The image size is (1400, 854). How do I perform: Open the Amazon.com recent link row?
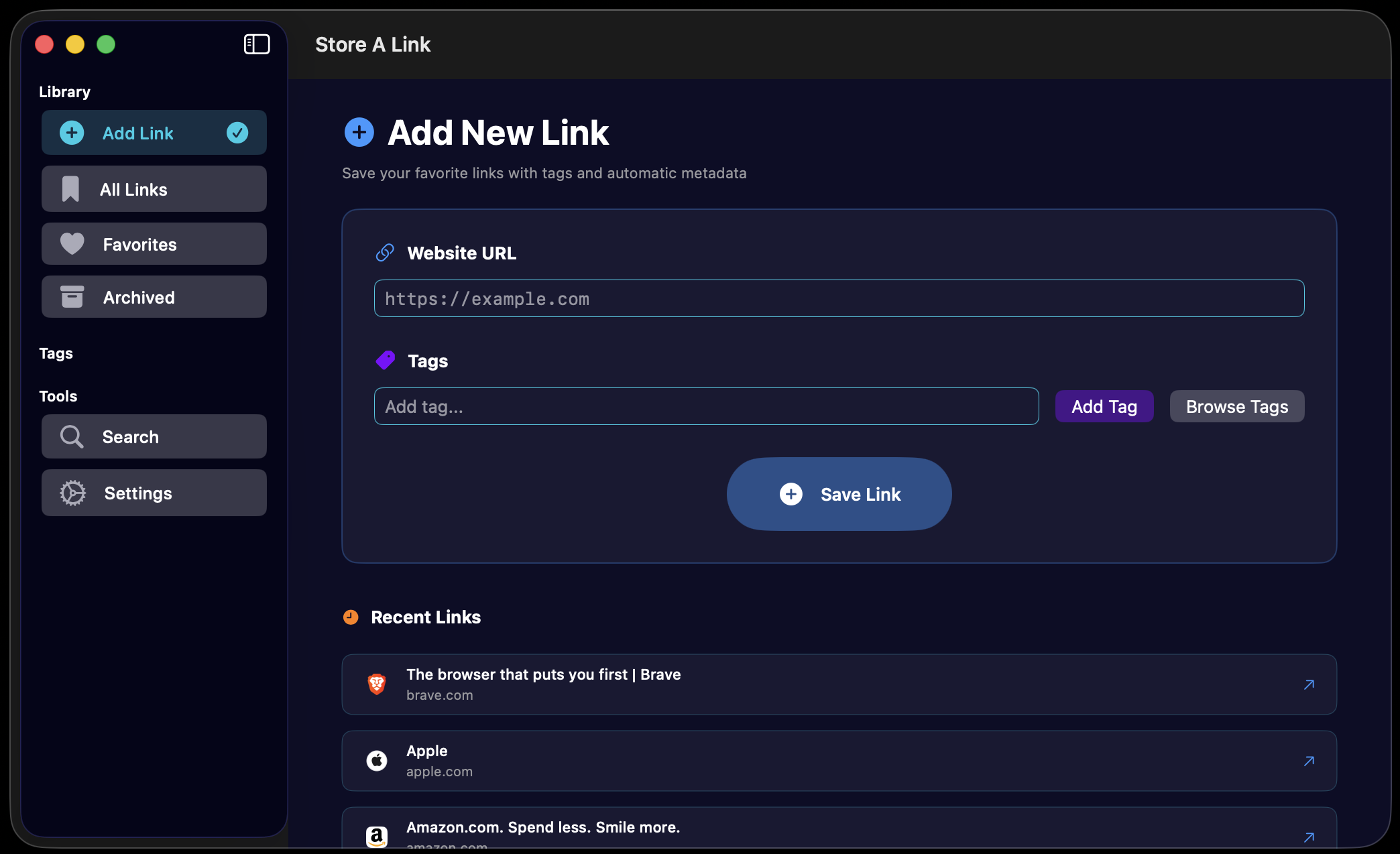839,829
